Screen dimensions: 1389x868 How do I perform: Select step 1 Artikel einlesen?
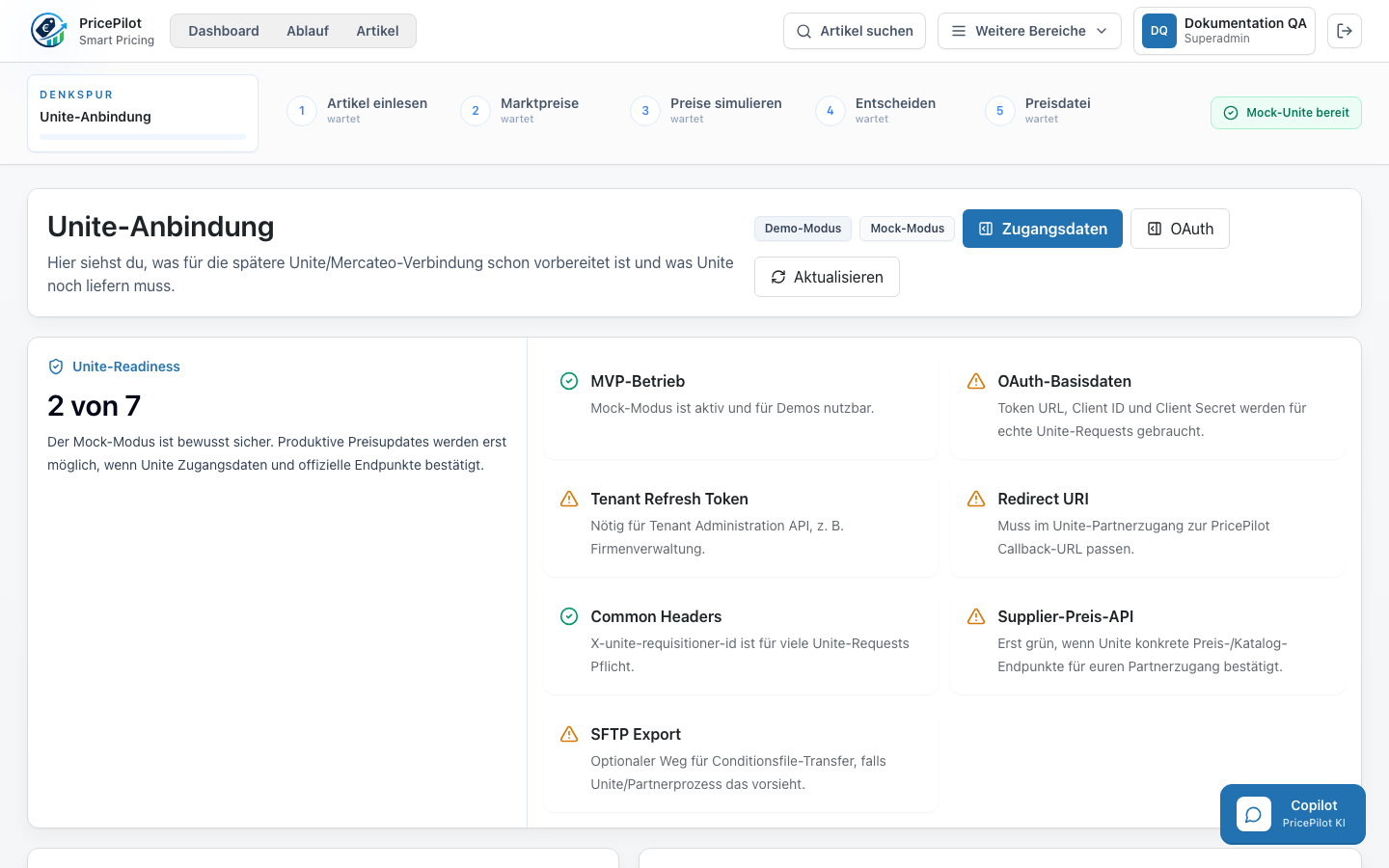(358, 110)
